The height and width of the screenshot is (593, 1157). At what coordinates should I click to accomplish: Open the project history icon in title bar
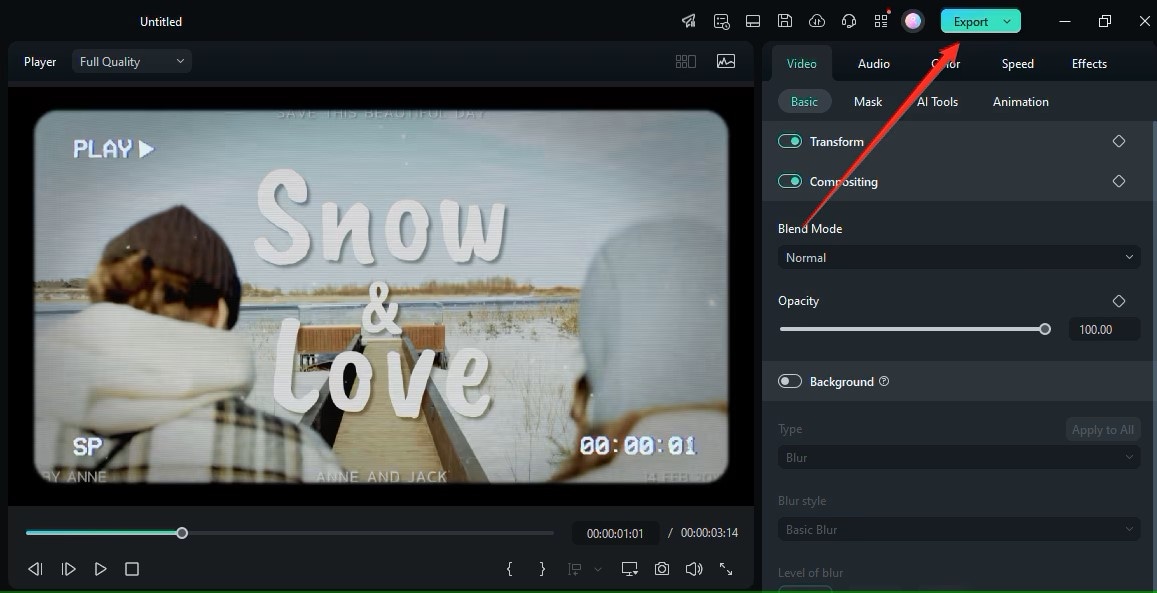click(x=721, y=21)
